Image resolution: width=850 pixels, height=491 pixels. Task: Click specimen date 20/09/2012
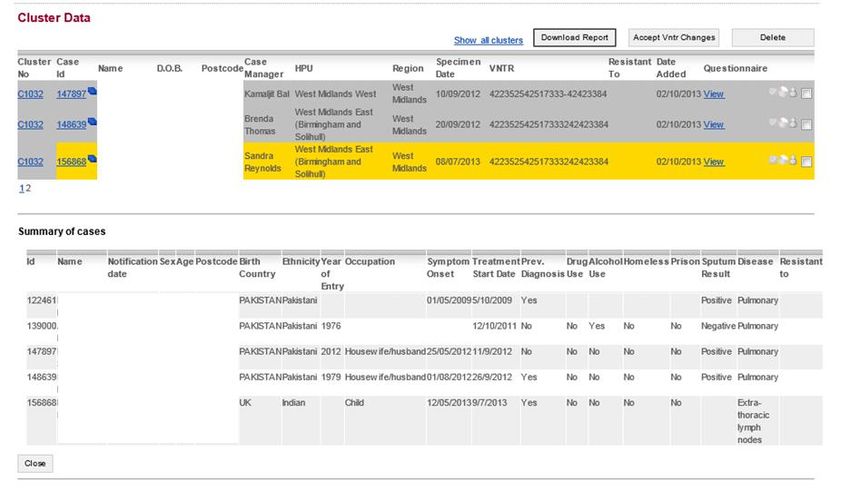pos(458,125)
